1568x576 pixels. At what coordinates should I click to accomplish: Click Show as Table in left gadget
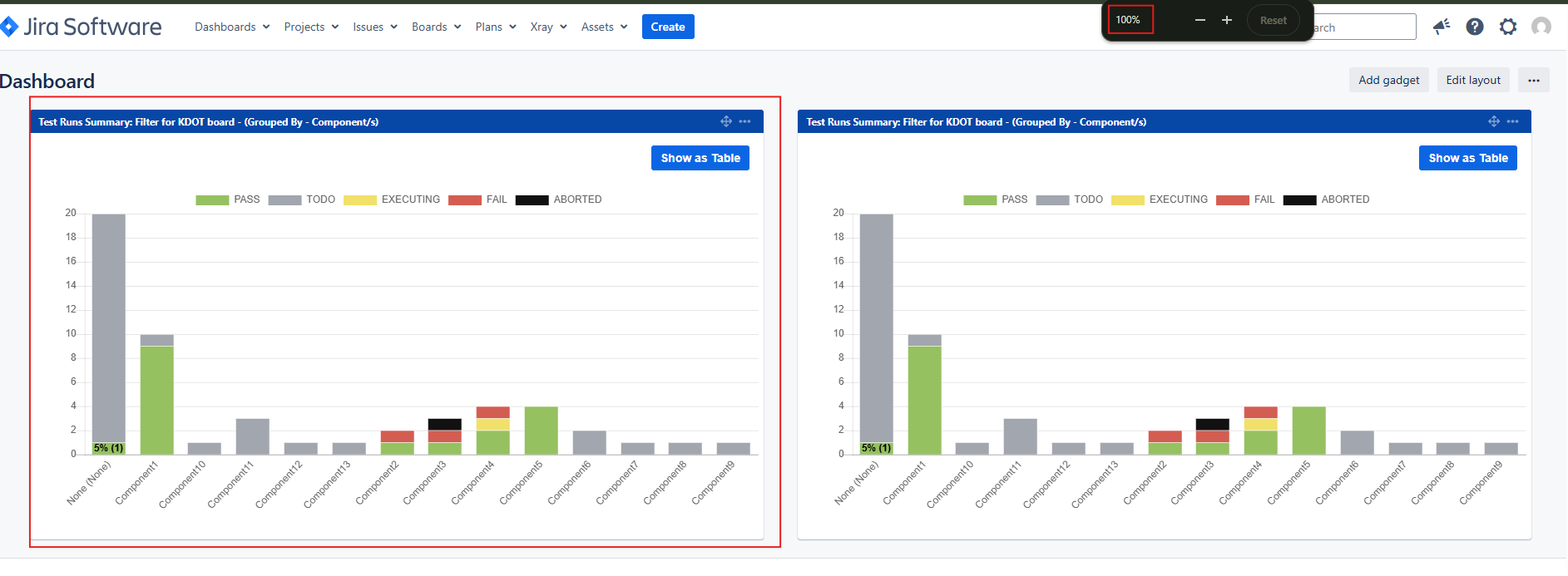click(700, 158)
